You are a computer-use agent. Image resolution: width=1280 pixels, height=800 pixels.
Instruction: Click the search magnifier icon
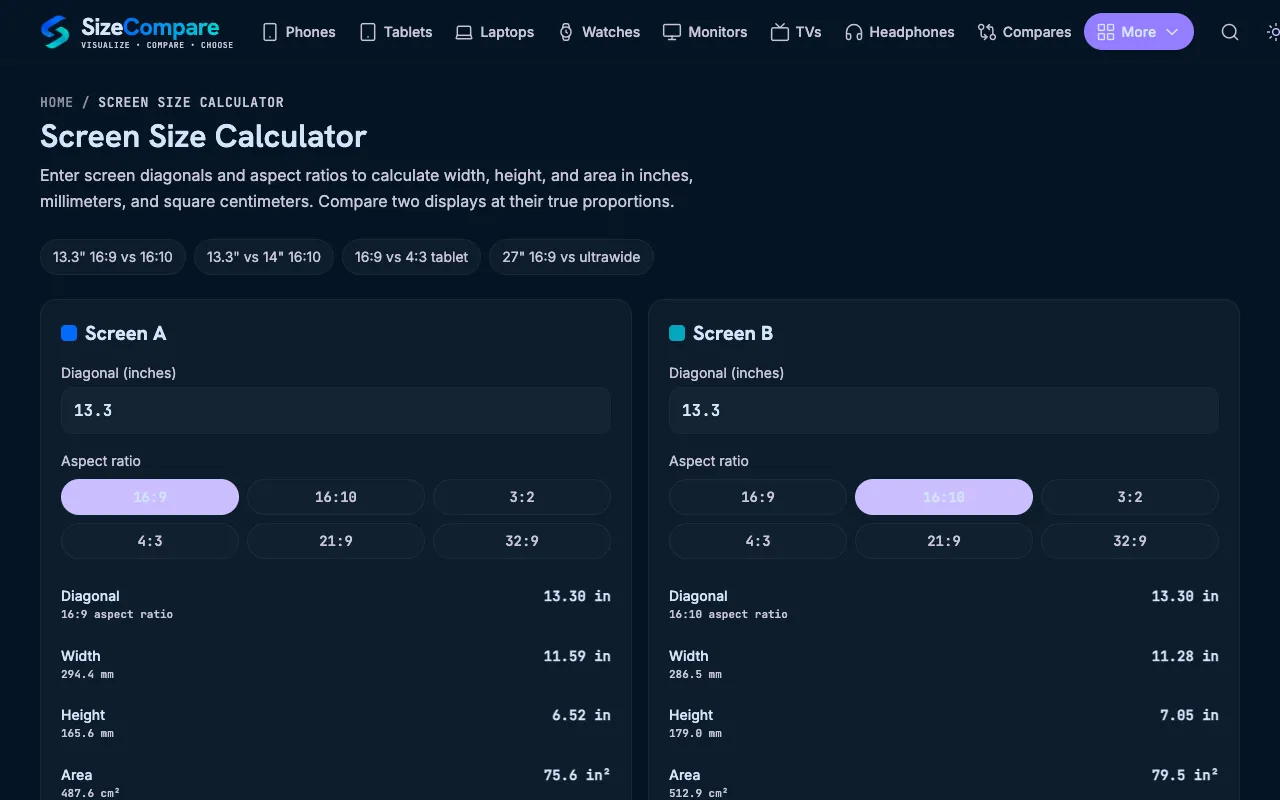pyautogui.click(x=1230, y=32)
